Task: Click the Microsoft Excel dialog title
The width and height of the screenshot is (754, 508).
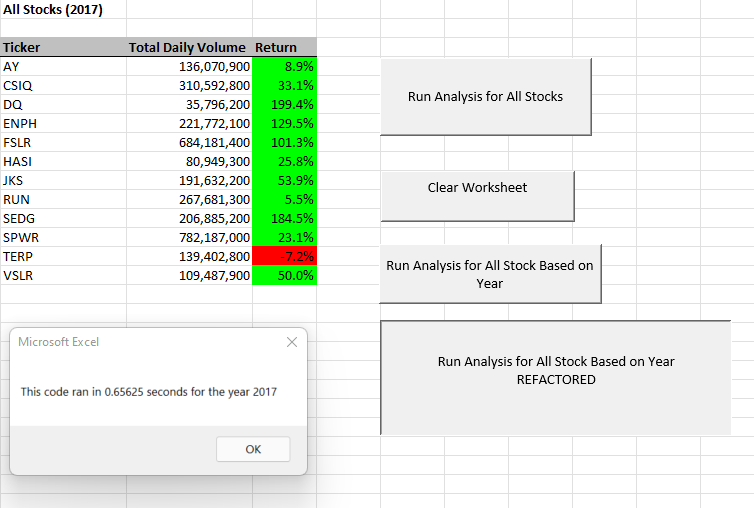Action: (x=59, y=342)
